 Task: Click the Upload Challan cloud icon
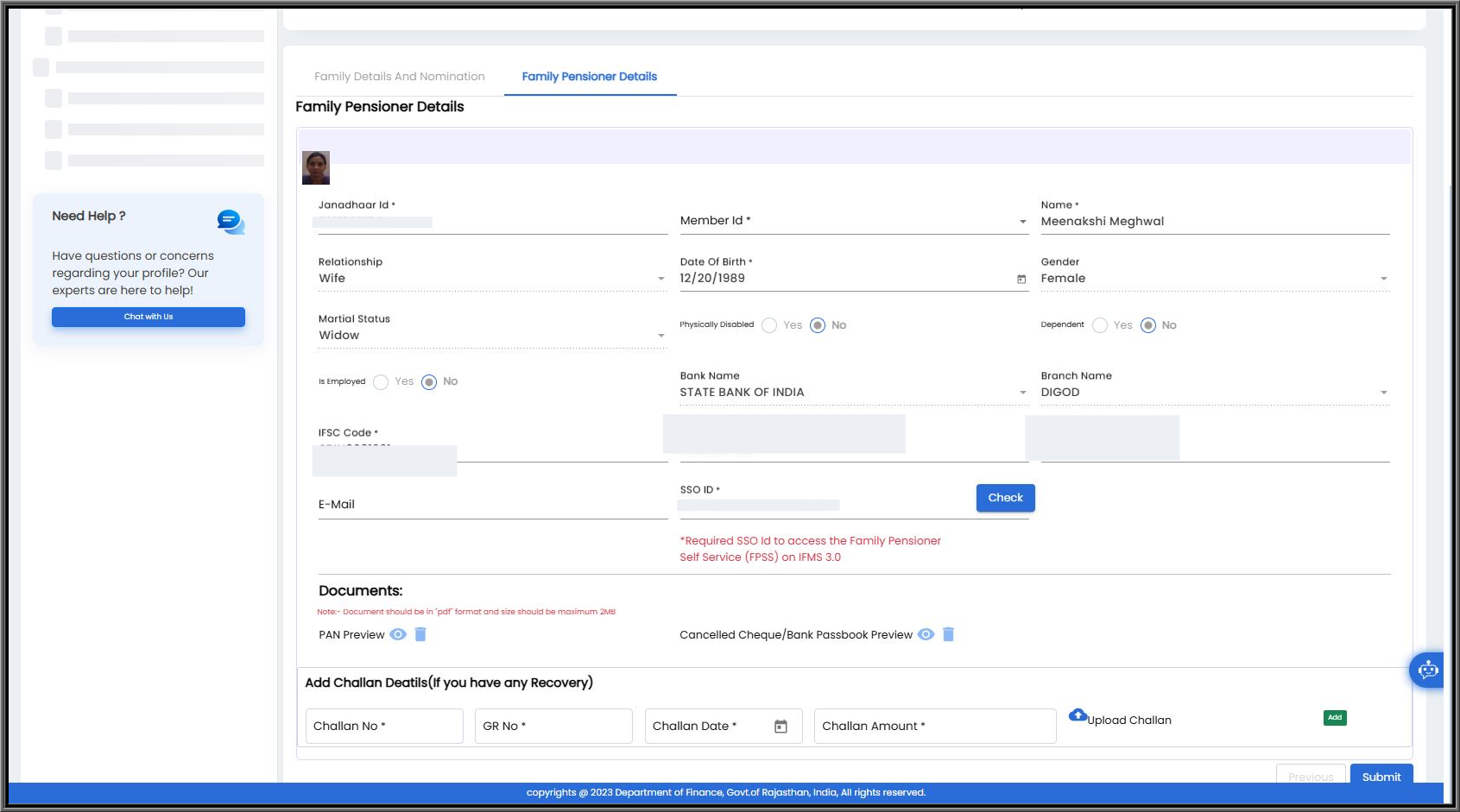coord(1078,714)
